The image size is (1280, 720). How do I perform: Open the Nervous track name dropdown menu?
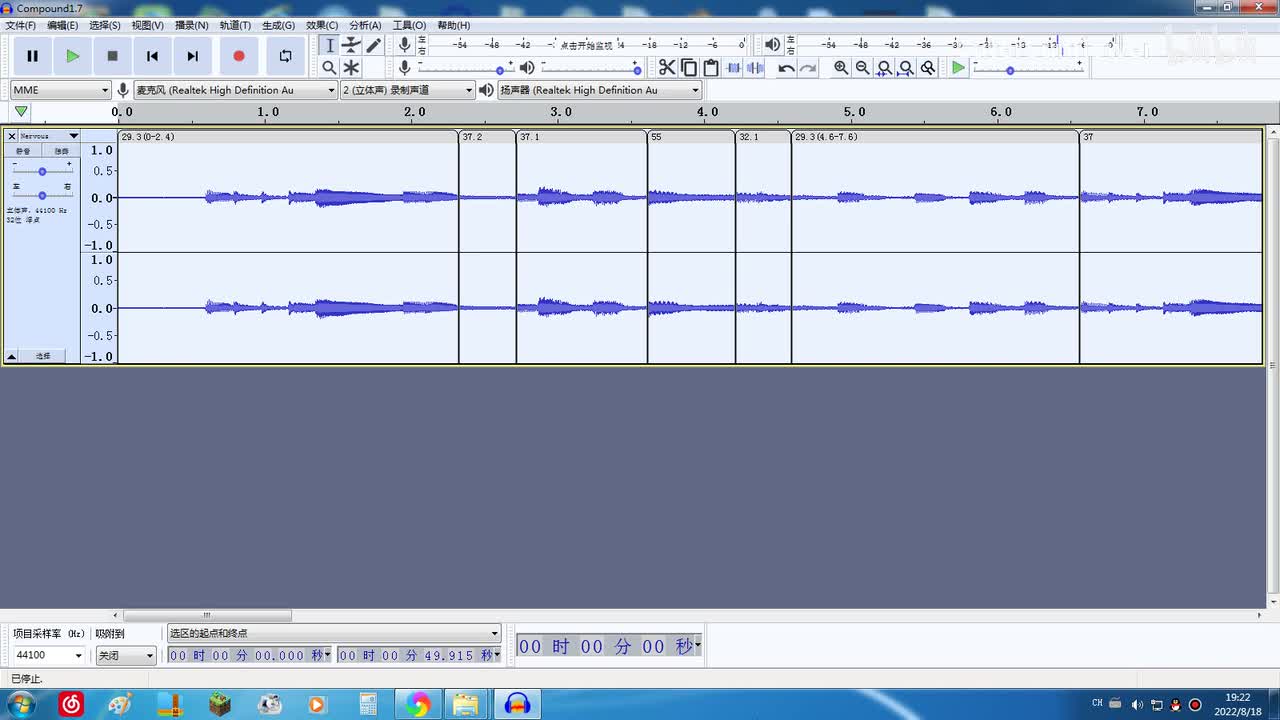pos(49,136)
